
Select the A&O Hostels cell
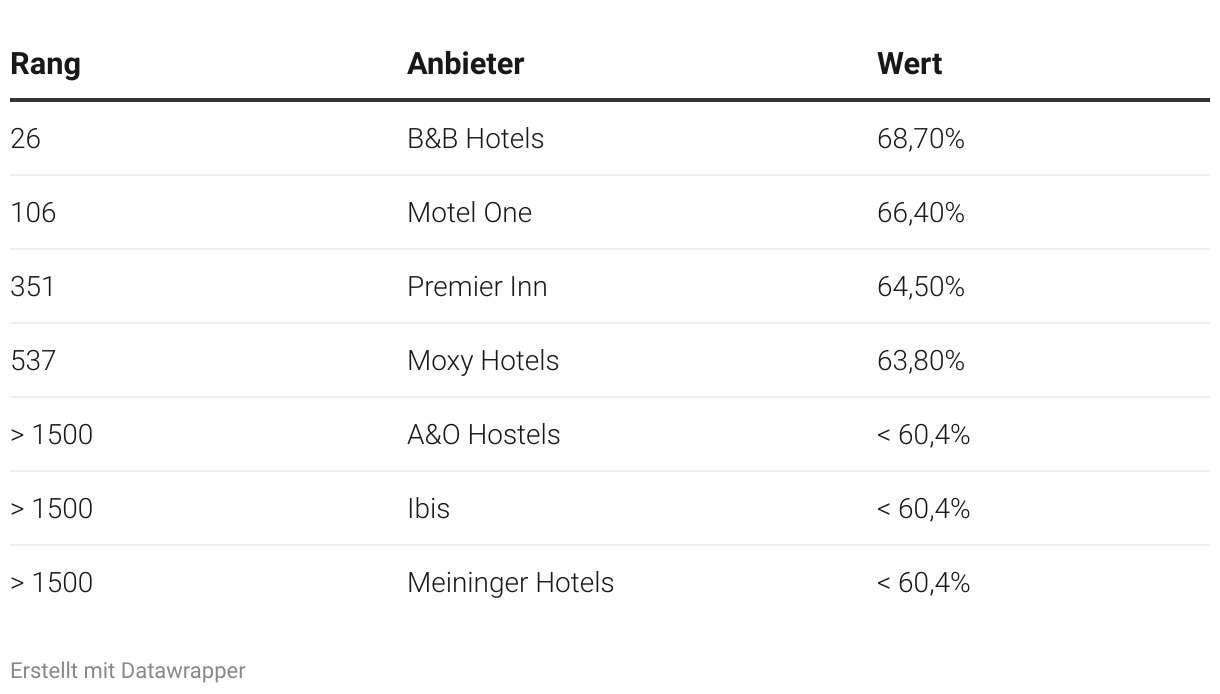[x=484, y=434]
